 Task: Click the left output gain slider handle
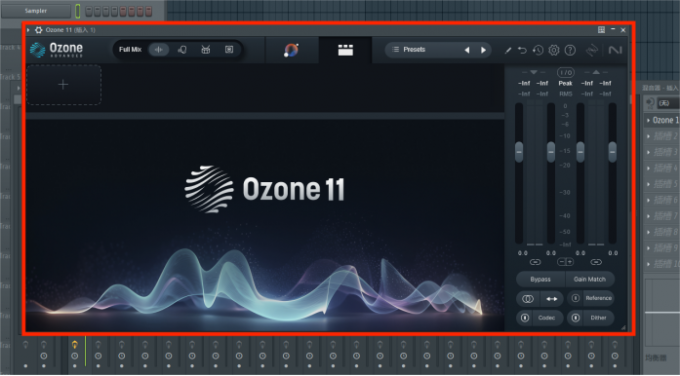click(x=580, y=152)
